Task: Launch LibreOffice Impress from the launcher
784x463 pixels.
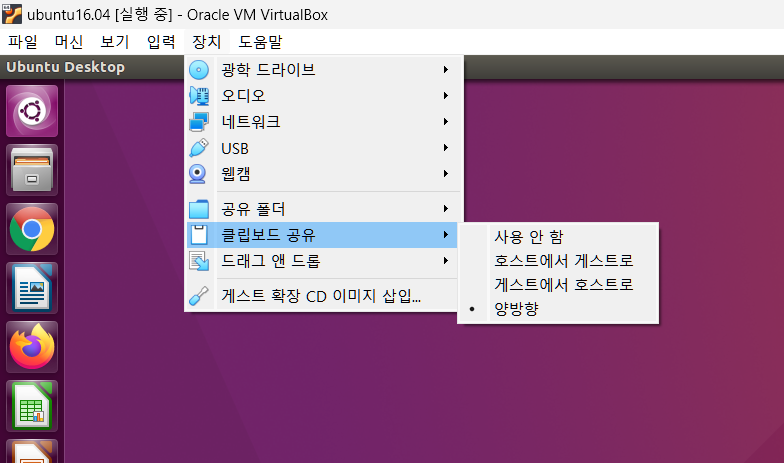Action: tap(32, 451)
